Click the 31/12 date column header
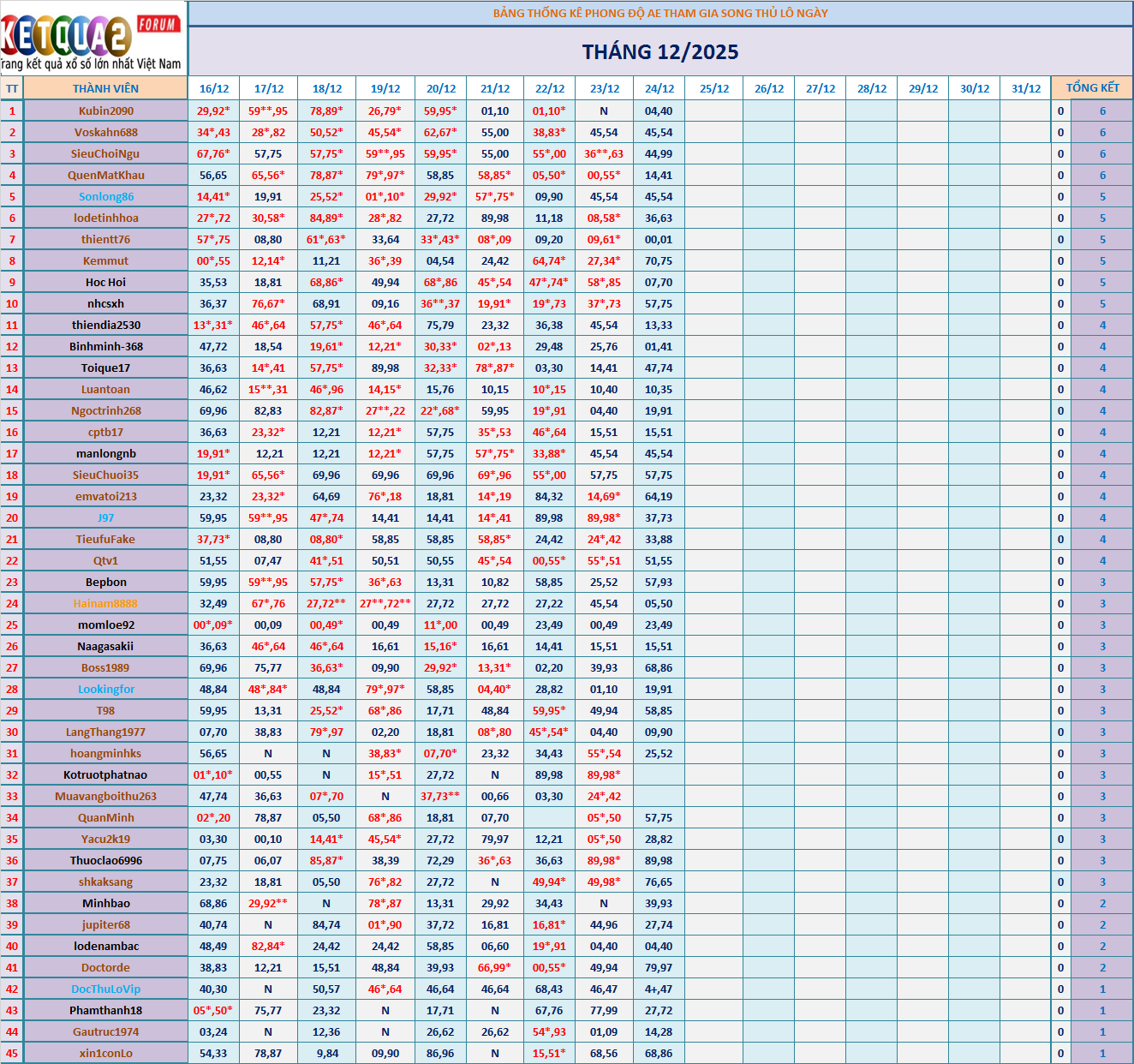Screen dimensions: 1134x1064 [x=1025, y=88]
